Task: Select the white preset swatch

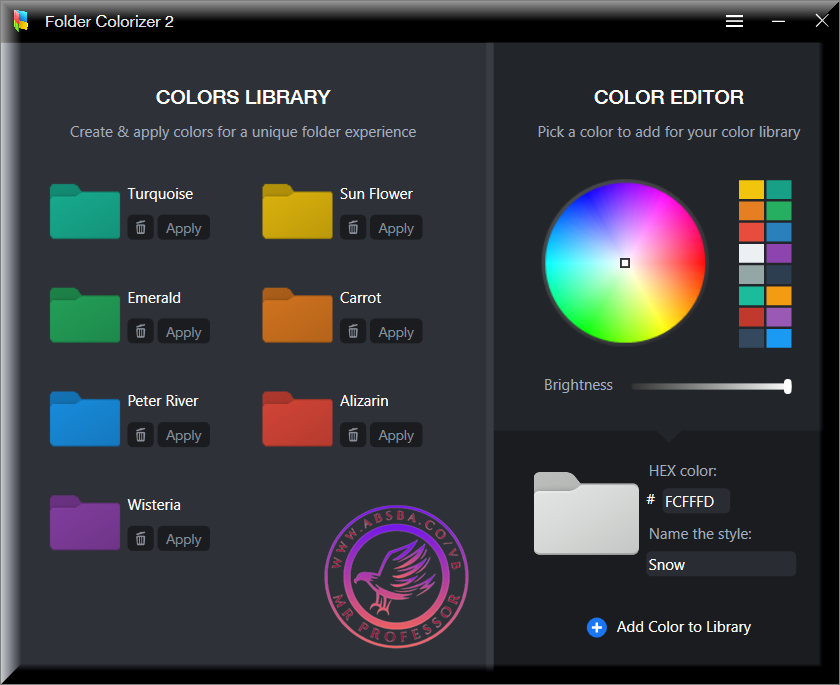Action: click(751, 253)
